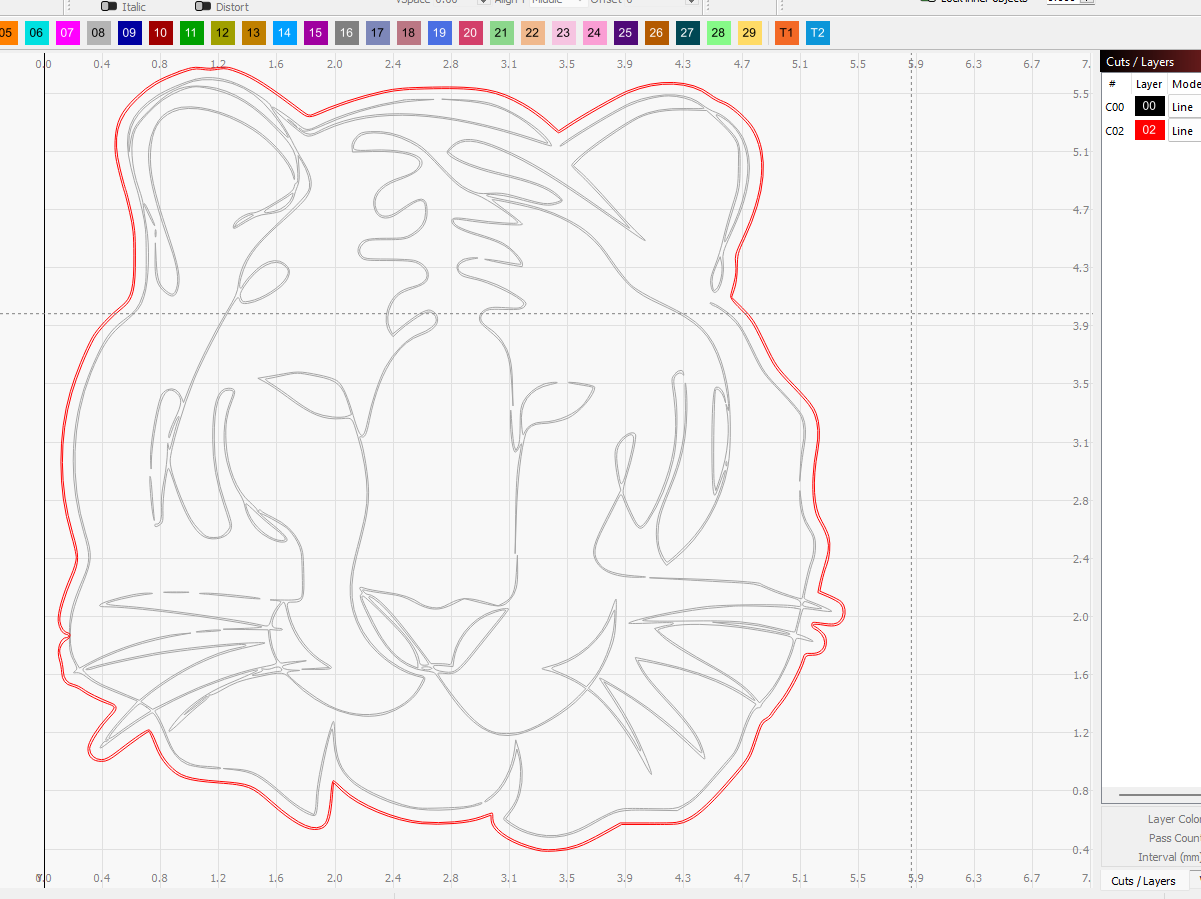Click the Cuts list horizontal scrollbar
This screenshot has height=899, width=1201.
[x=1158, y=796]
